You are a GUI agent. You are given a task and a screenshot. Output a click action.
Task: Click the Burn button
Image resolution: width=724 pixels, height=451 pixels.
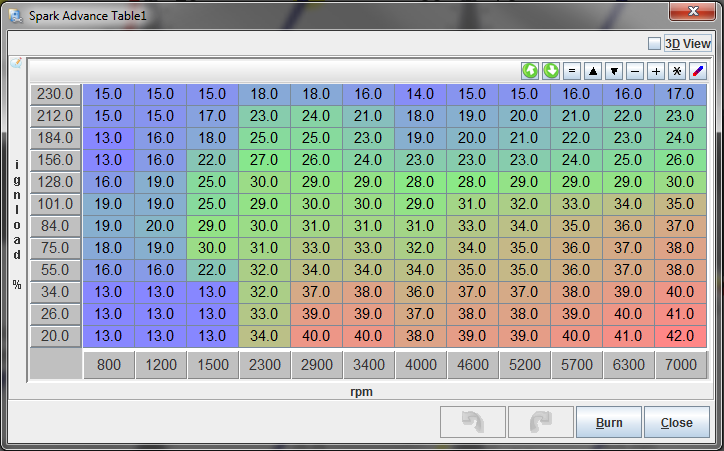(609, 422)
